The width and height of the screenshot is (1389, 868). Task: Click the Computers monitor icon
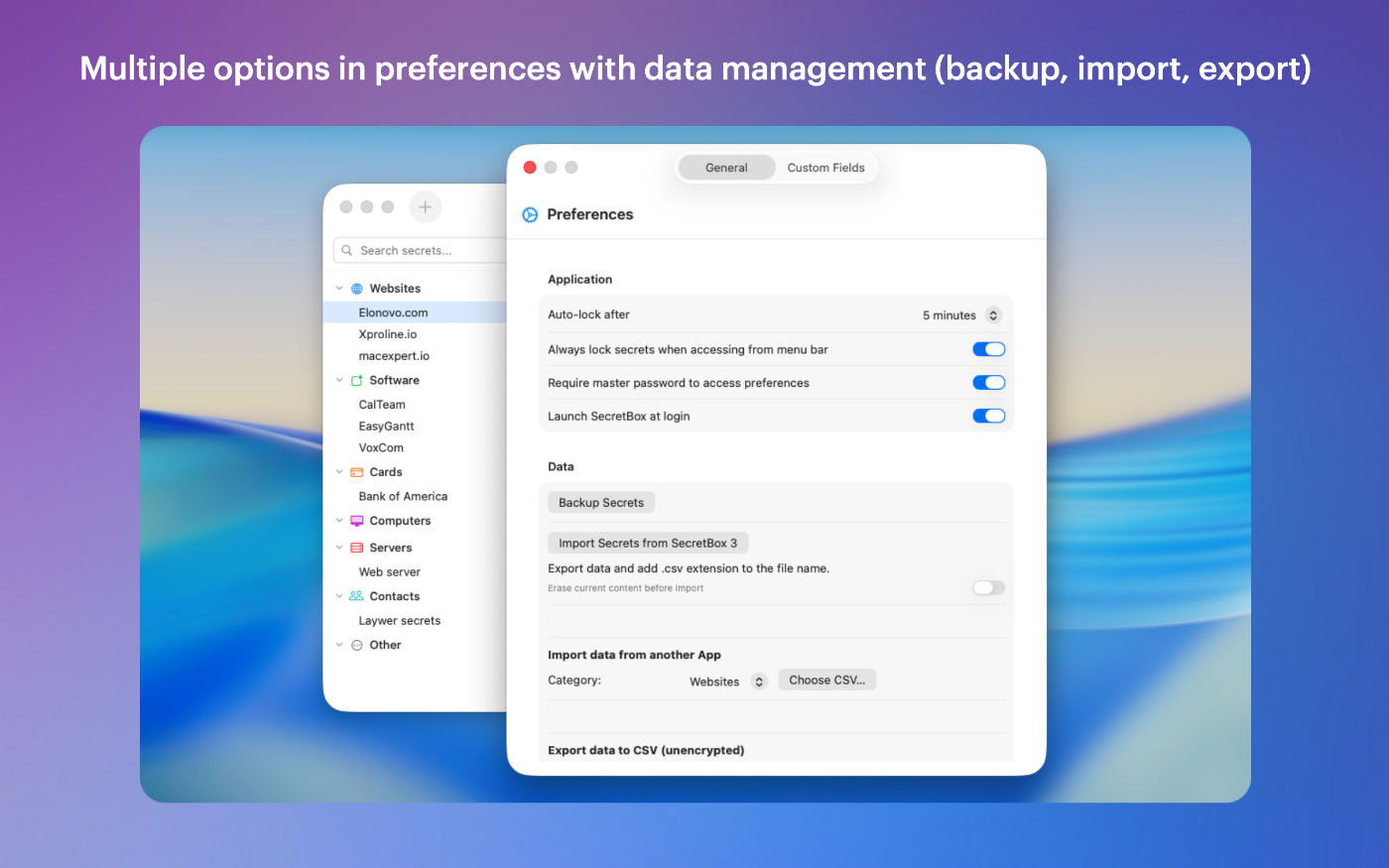(357, 521)
